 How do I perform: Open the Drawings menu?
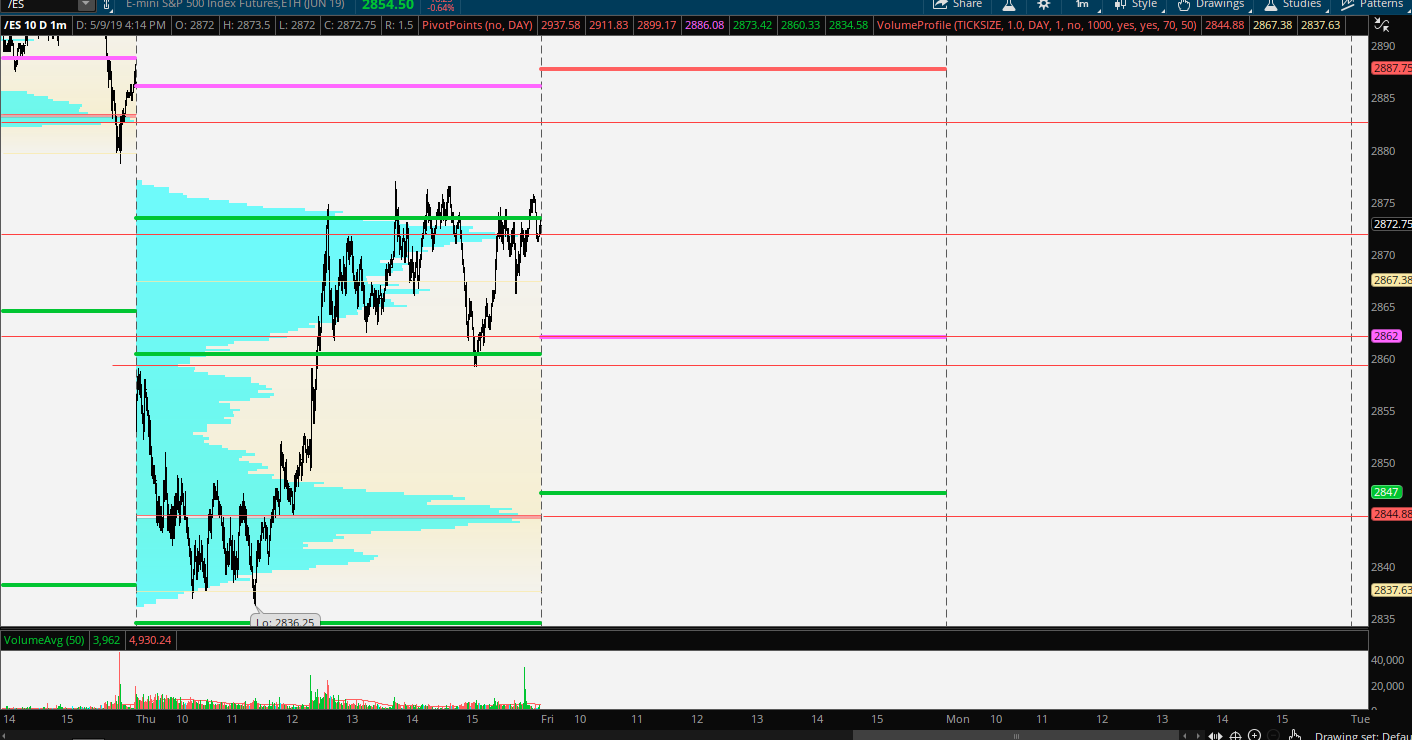[1211, 4]
